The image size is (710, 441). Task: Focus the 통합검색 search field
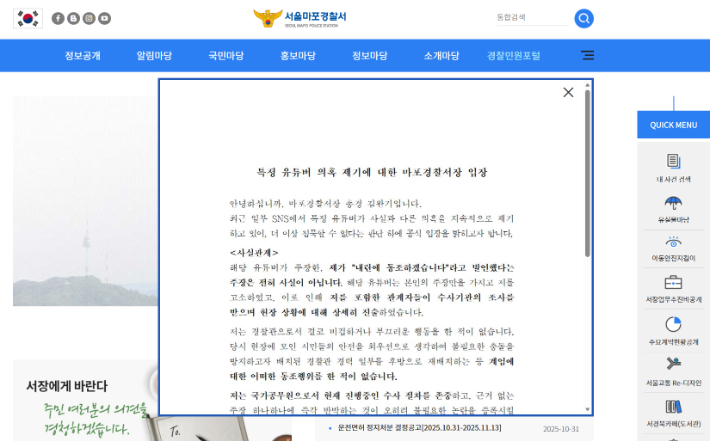tap(530, 18)
